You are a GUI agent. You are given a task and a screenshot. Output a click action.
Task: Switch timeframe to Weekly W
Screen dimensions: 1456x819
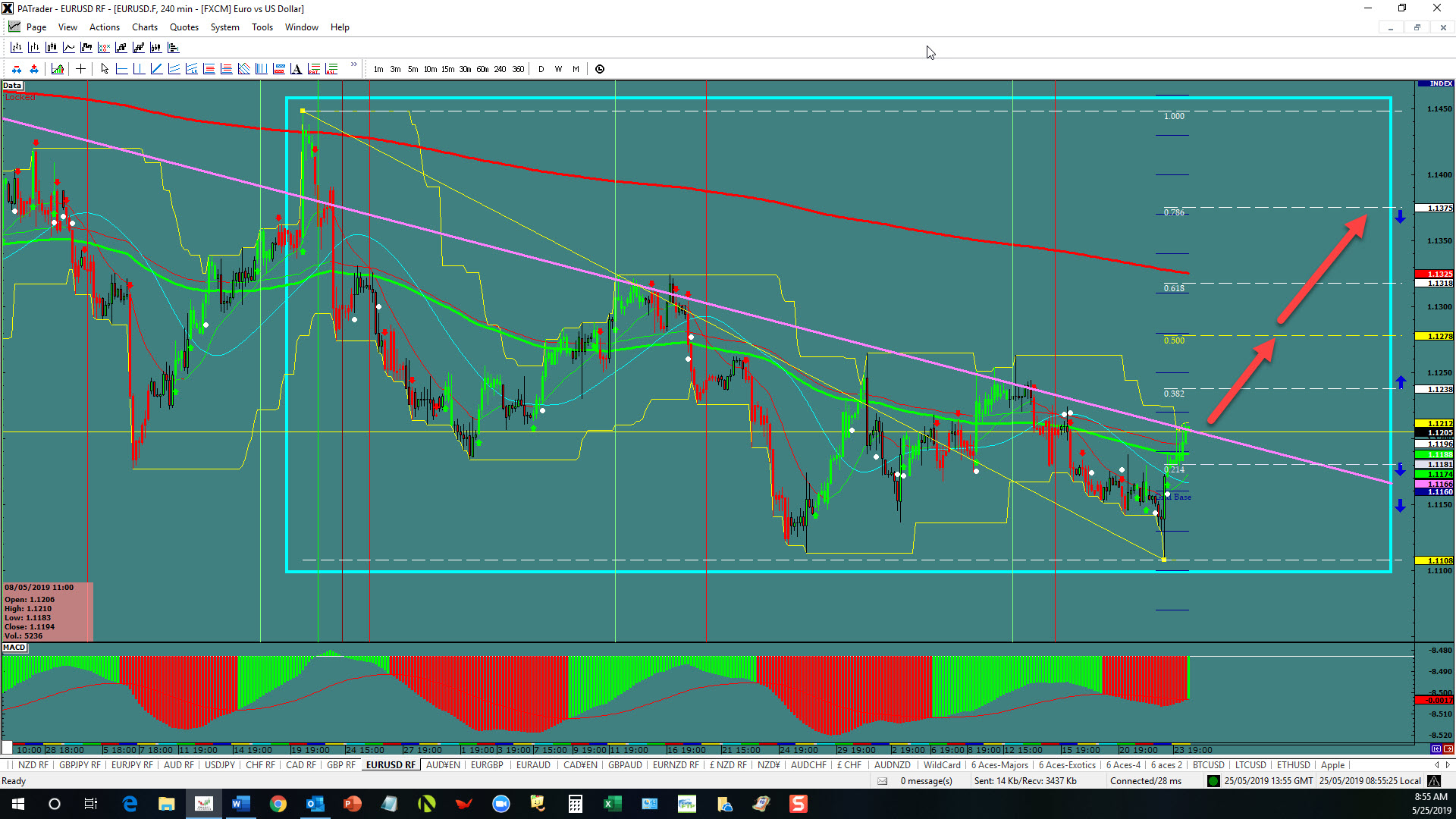click(558, 69)
